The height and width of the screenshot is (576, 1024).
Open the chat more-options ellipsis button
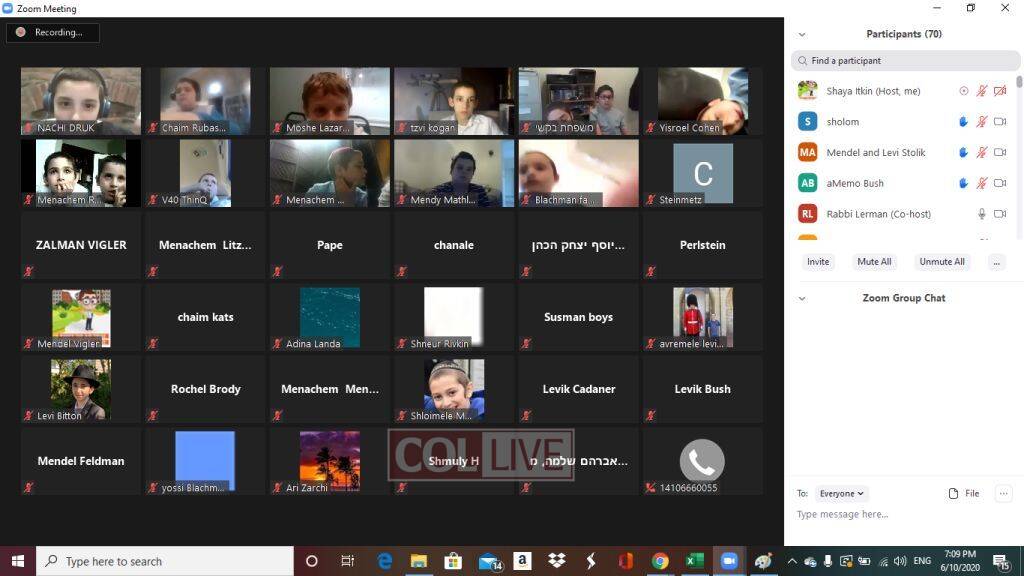1003,493
